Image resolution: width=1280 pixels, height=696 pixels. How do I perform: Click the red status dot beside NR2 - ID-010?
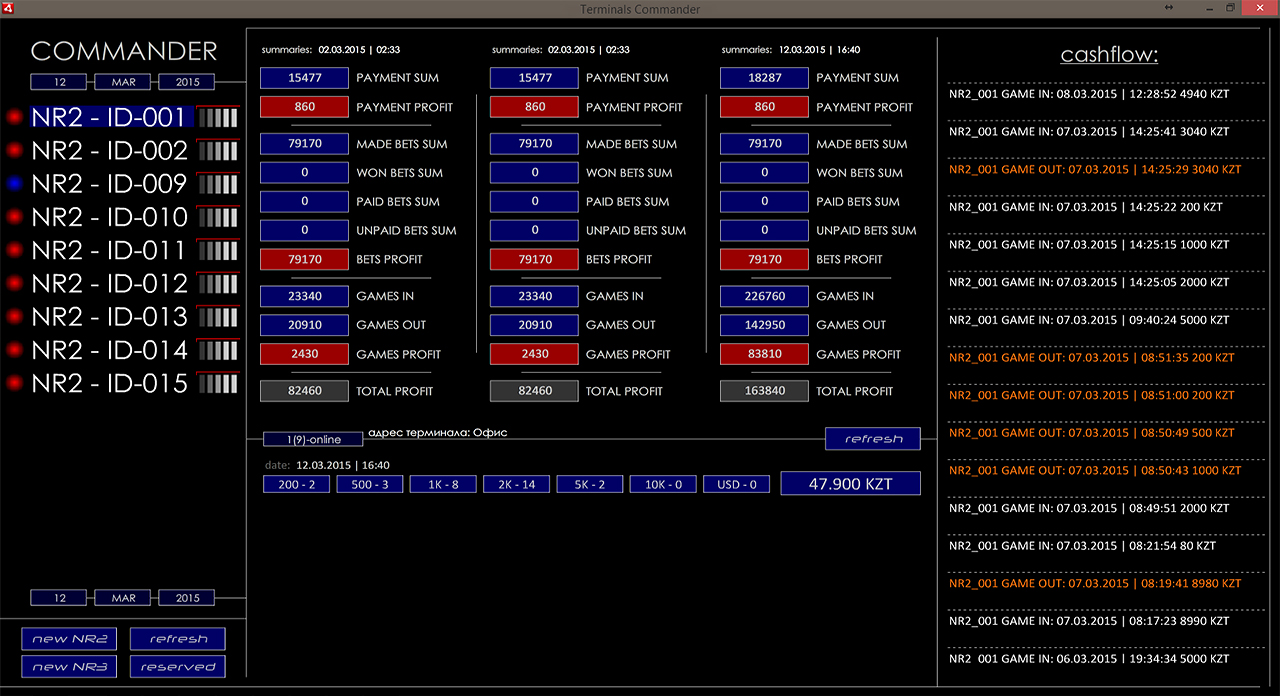14,217
